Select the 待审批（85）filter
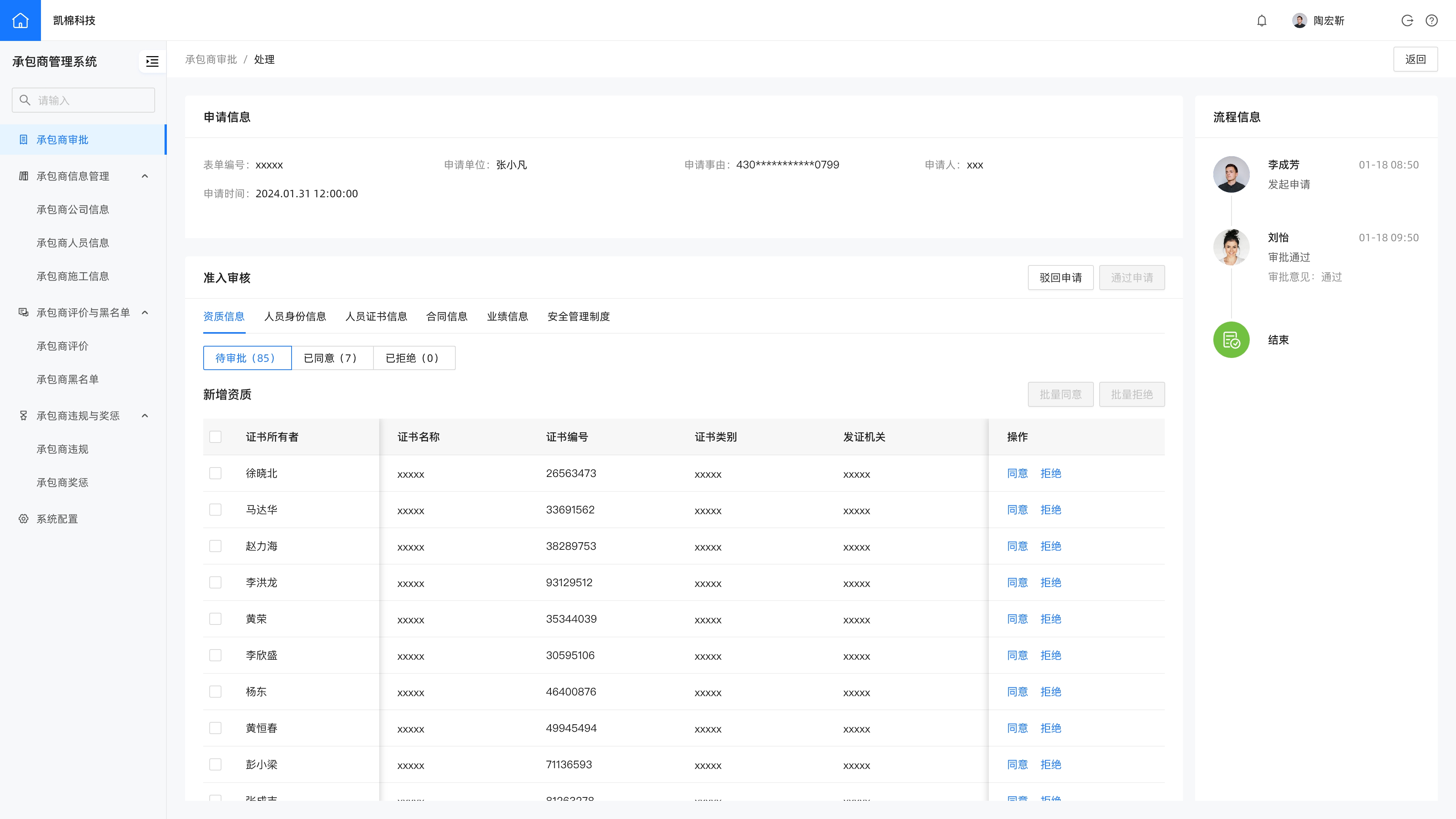 248,358
